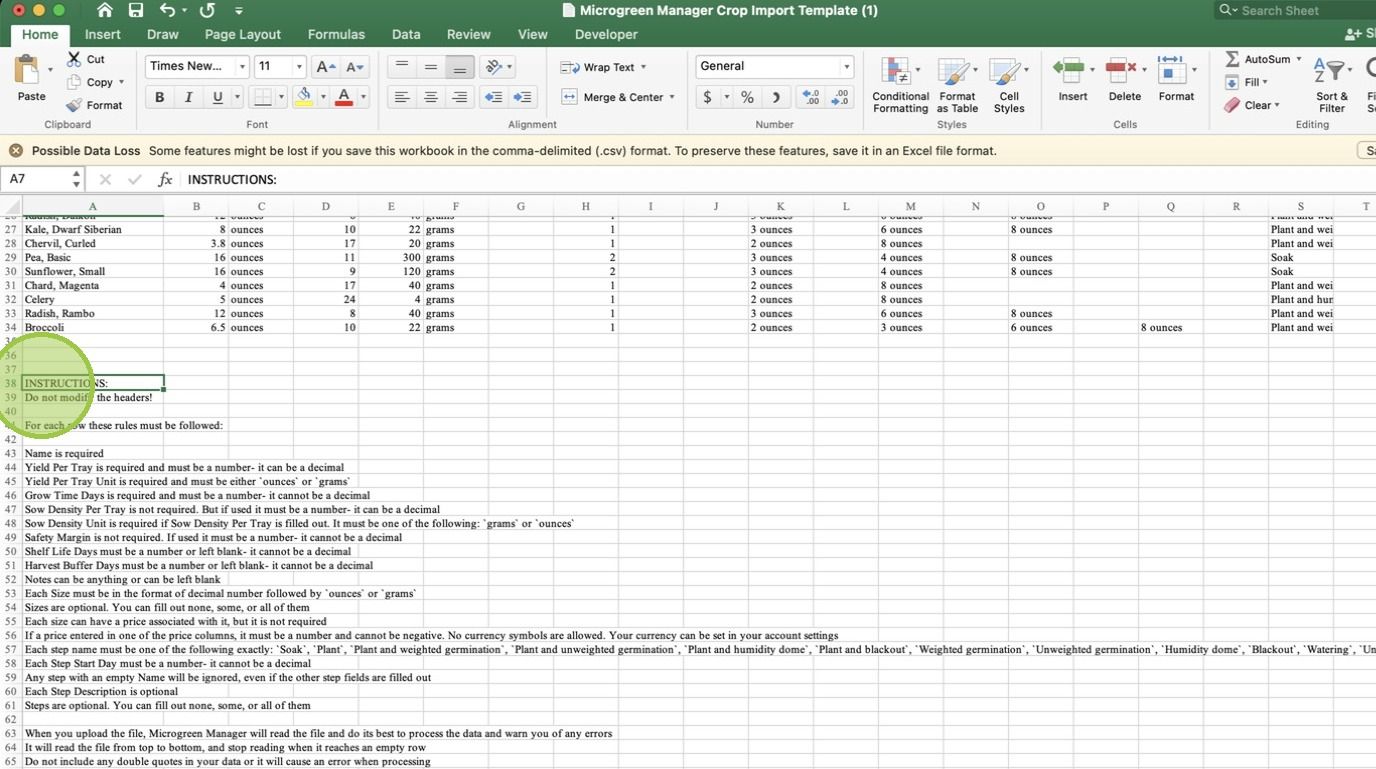Open the Format cells menu in Cells group

pos(1176,80)
